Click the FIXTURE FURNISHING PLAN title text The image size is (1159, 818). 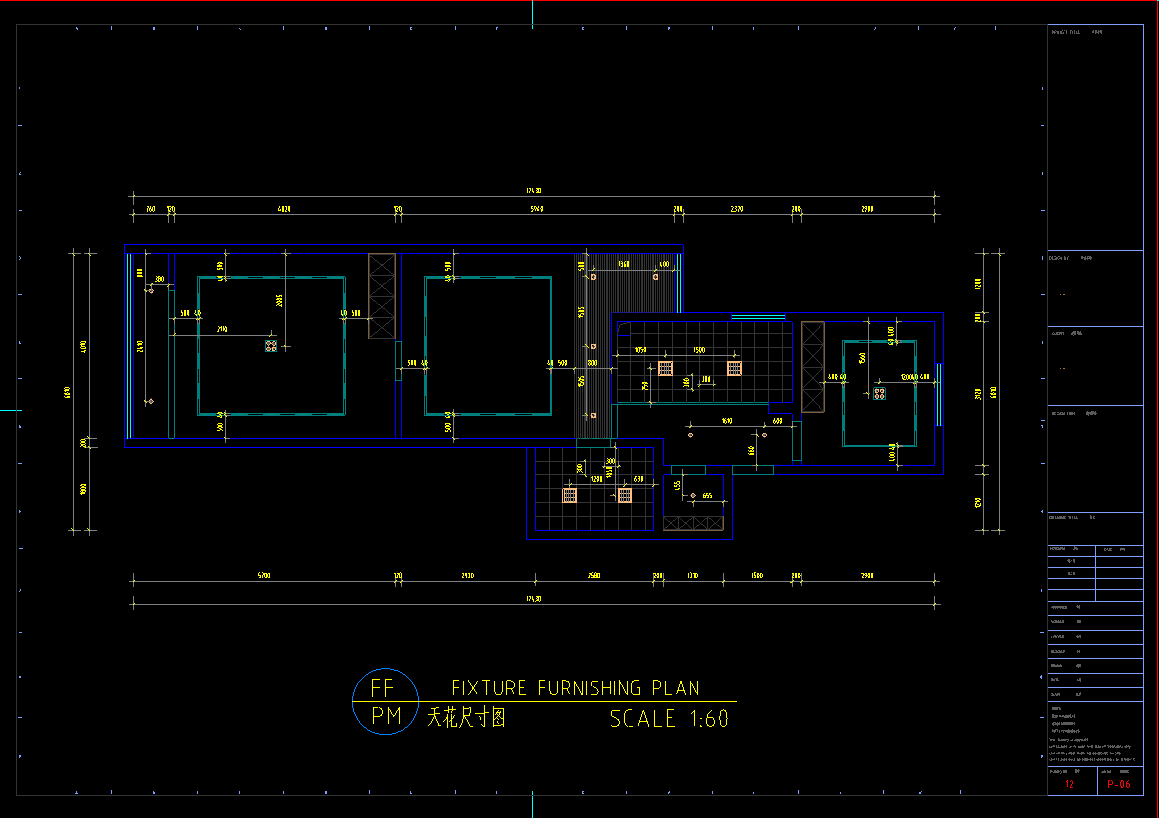(x=575, y=688)
